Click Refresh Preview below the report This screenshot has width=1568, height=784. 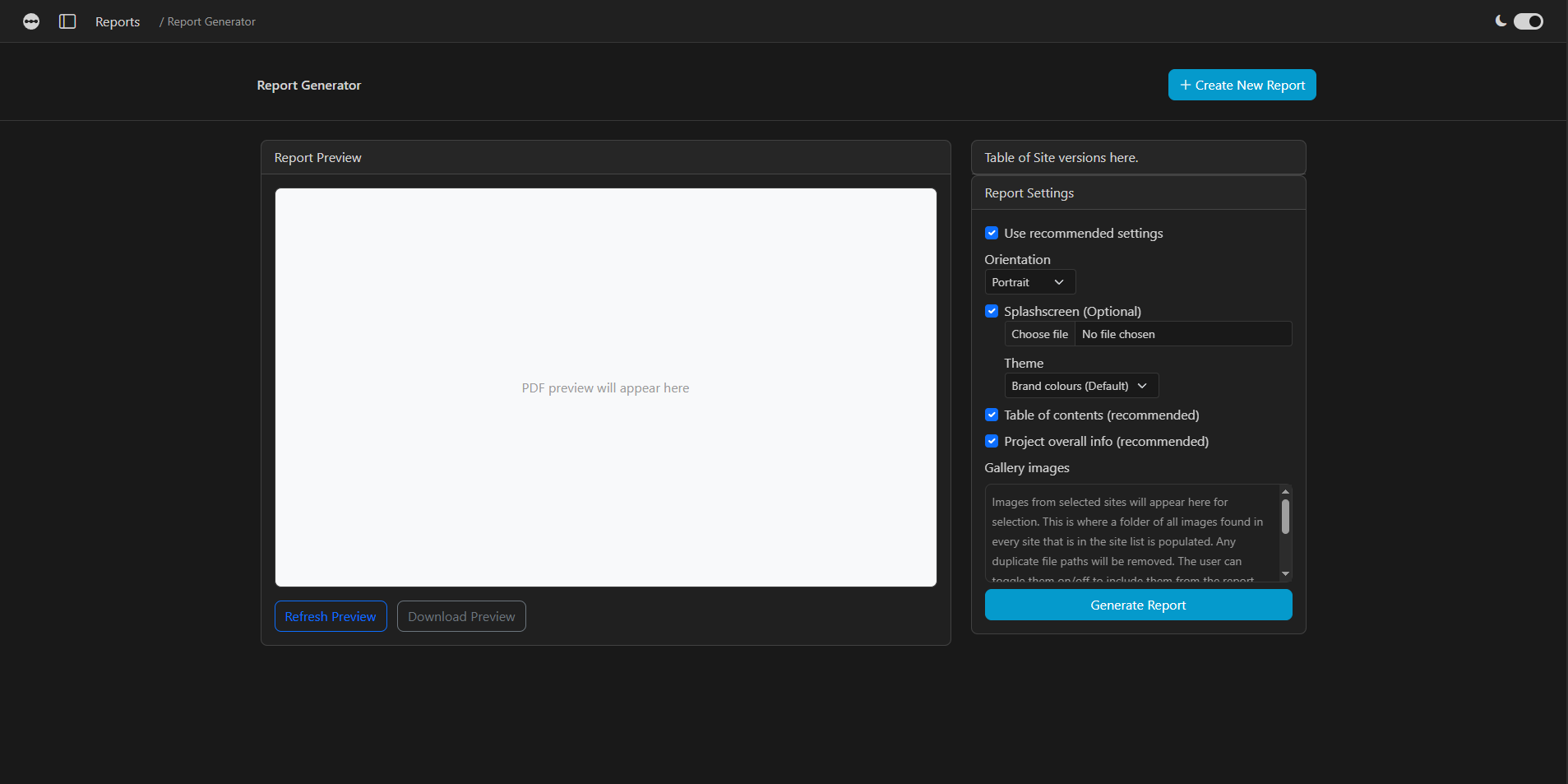(331, 615)
